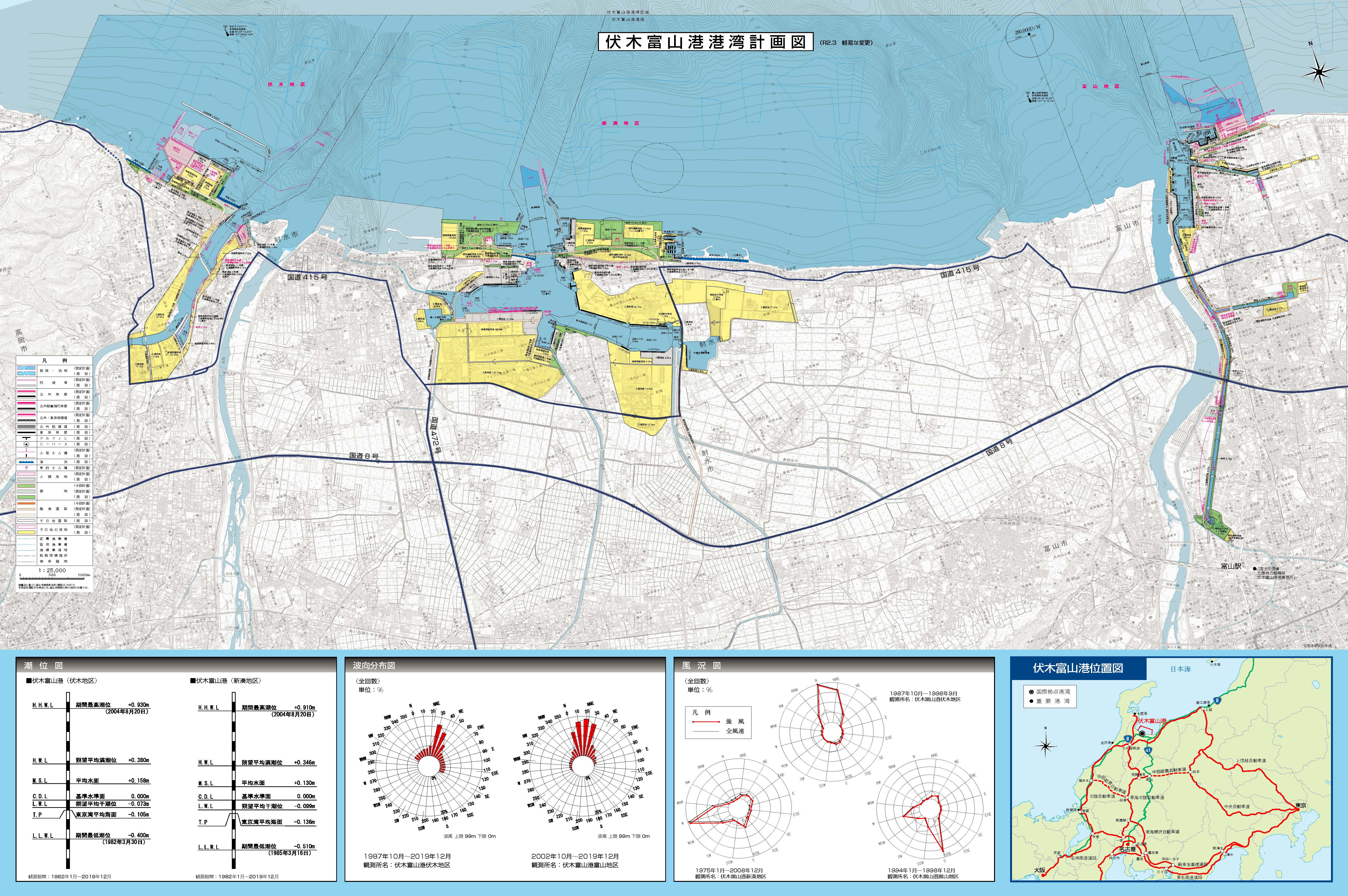Click the (1985年3月16日) date note
The image size is (1348, 896).
pyautogui.click(x=290, y=853)
